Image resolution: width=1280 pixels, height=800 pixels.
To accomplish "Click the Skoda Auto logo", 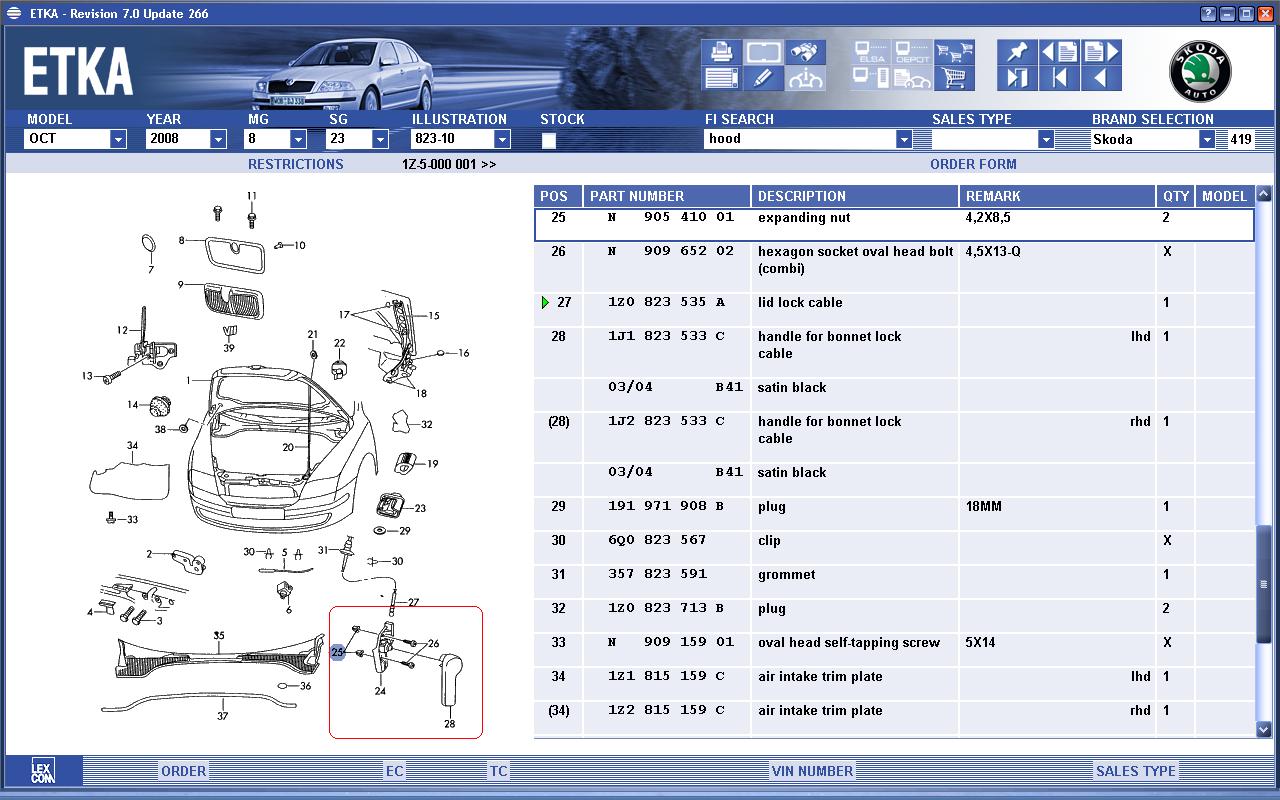I will [1200, 72].
